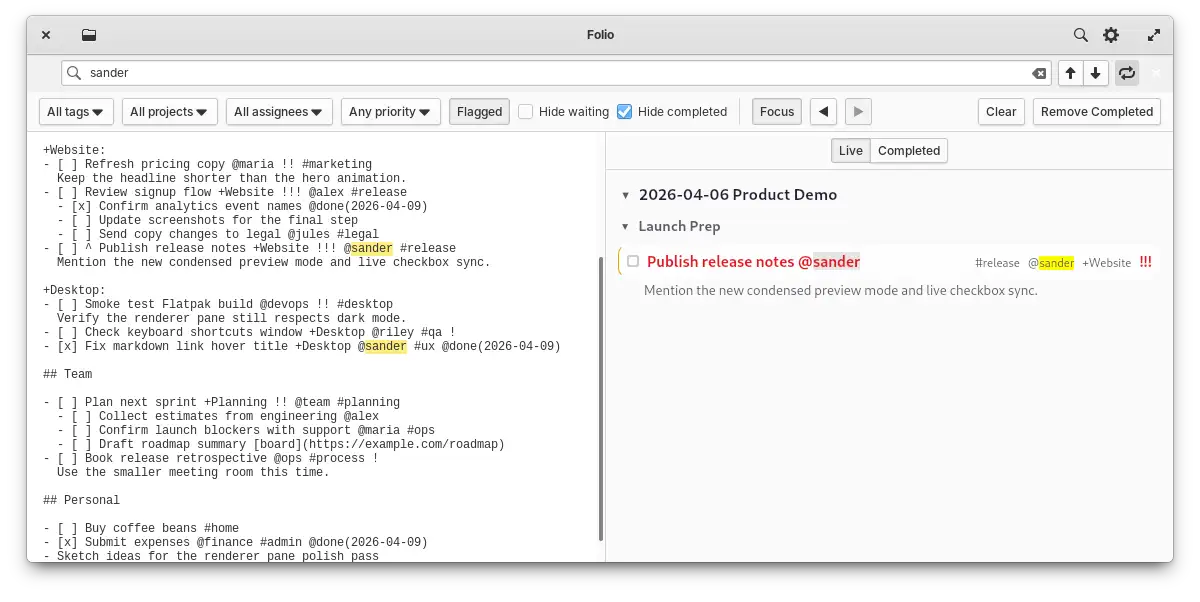Click 'Submit expenses @finance #admin' line

coord(235,542)
